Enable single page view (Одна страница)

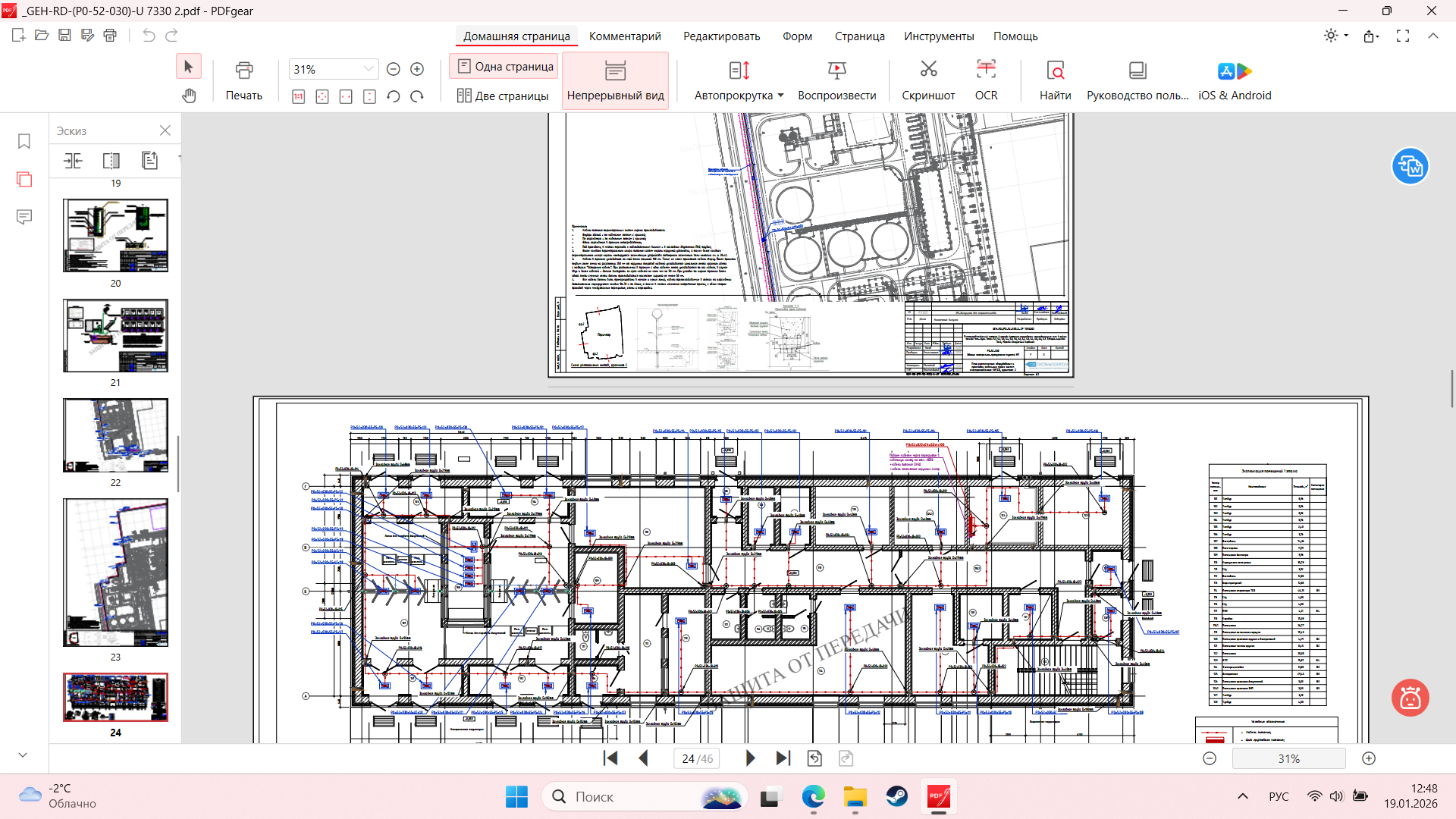point(504,67)
